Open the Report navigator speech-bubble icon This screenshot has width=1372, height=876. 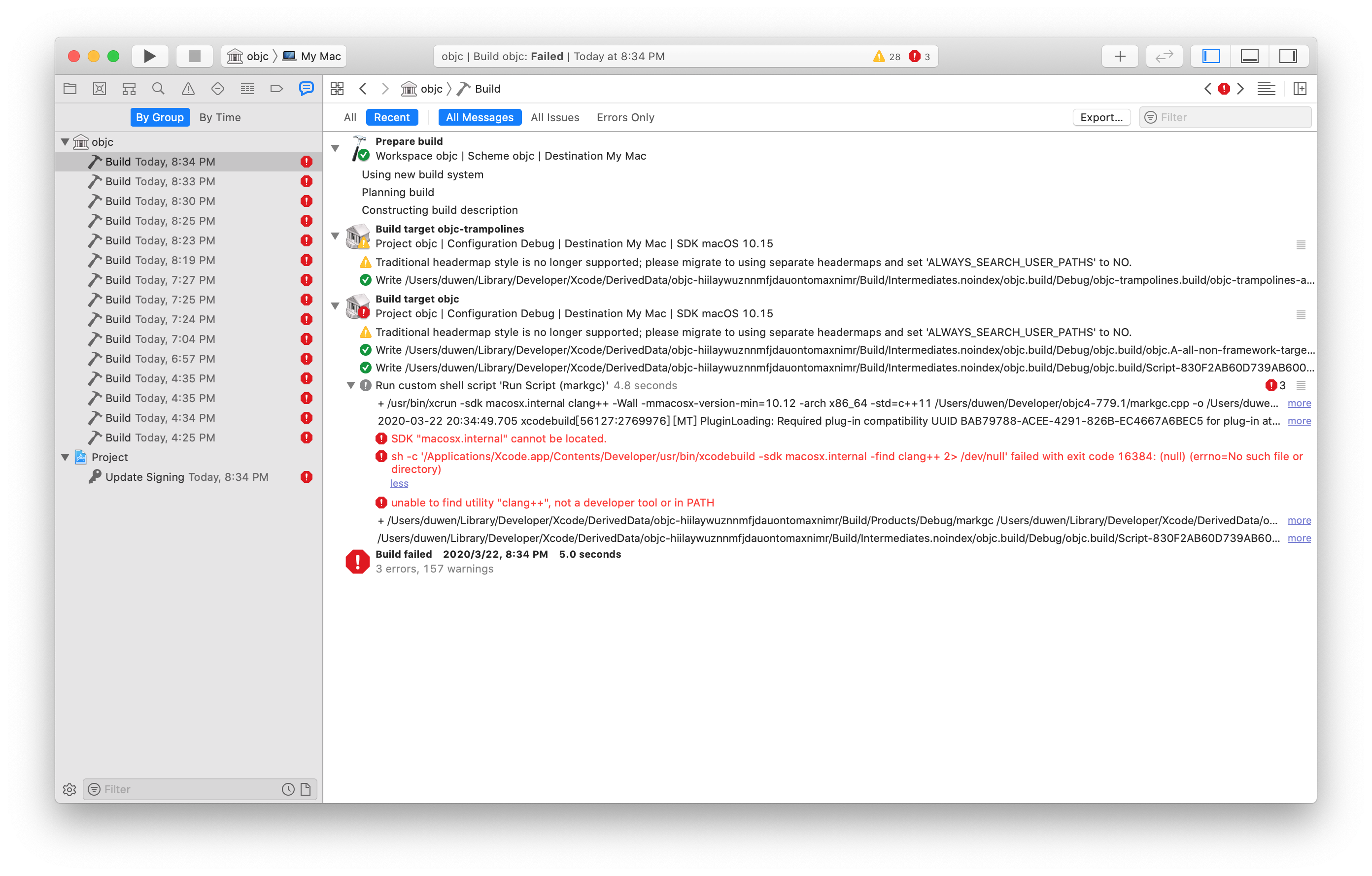coord(307,88)
